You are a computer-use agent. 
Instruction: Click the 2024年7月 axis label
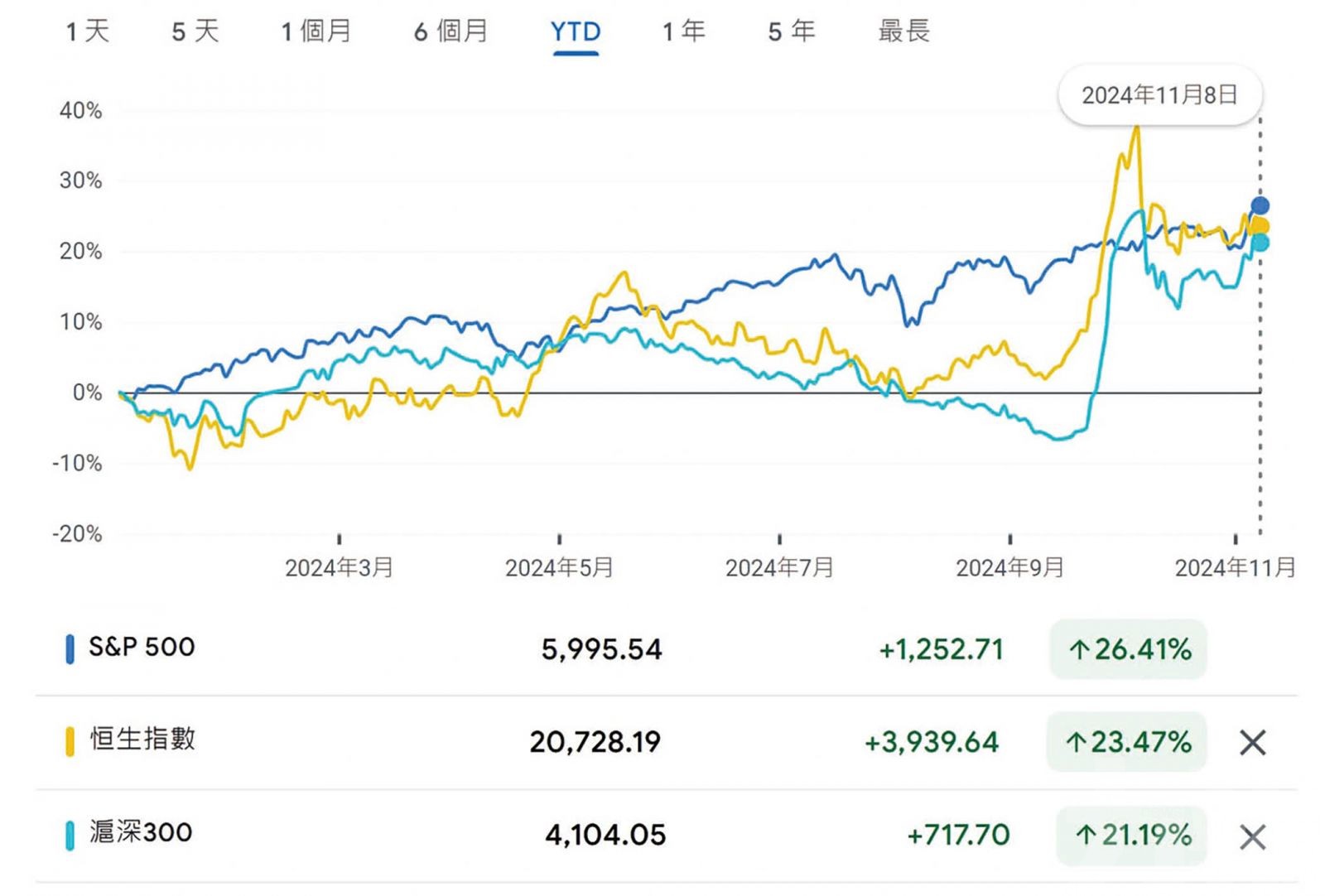(x=779, y=567)
